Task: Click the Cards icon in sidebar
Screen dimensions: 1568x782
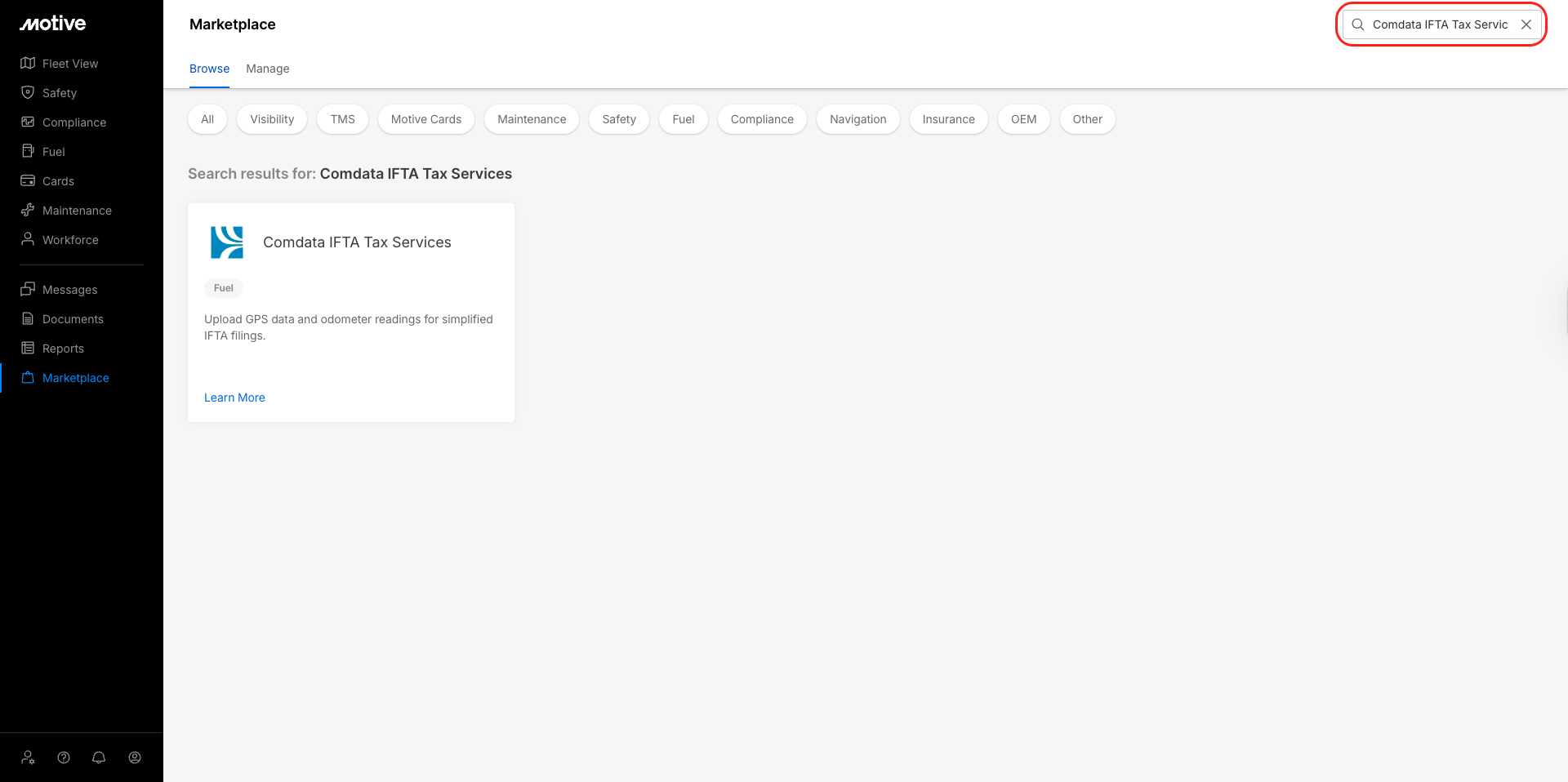Action: coord(28,180)
